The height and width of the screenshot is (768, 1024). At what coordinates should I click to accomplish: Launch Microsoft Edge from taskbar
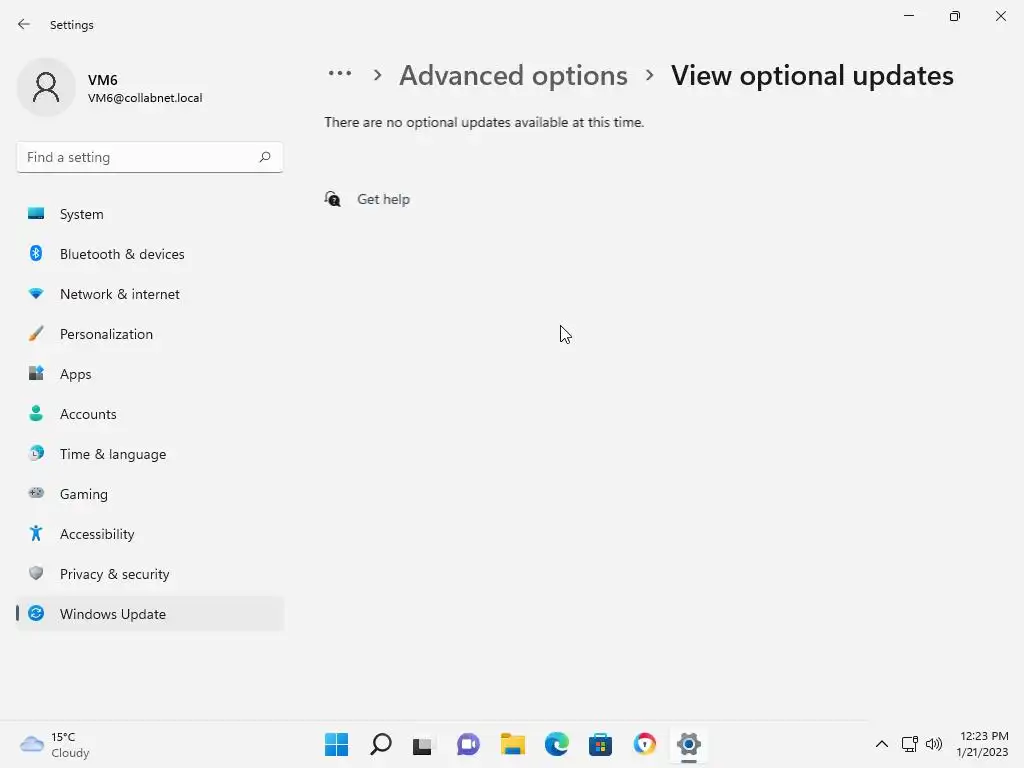point(556,744)
